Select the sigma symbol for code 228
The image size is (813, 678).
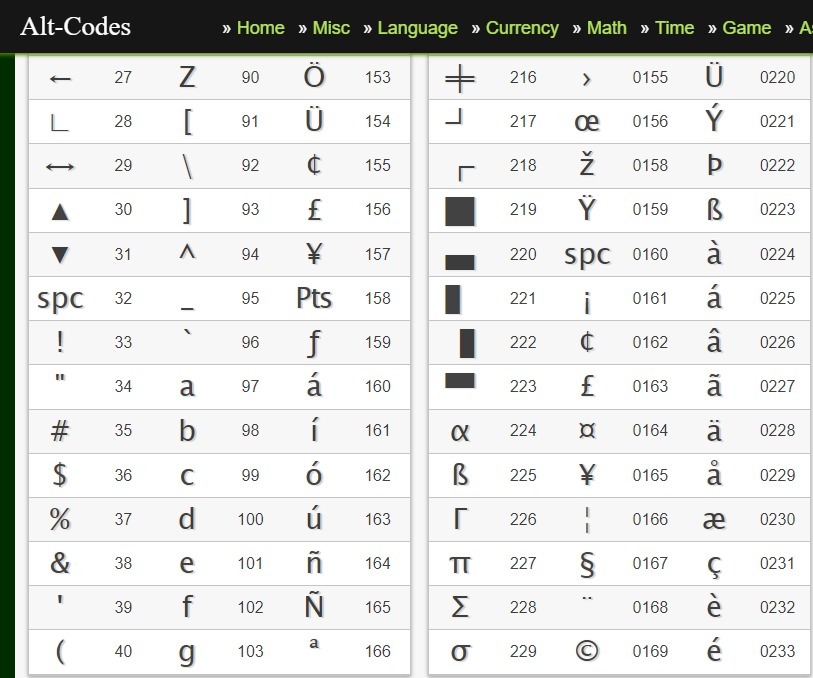point(460,607)
